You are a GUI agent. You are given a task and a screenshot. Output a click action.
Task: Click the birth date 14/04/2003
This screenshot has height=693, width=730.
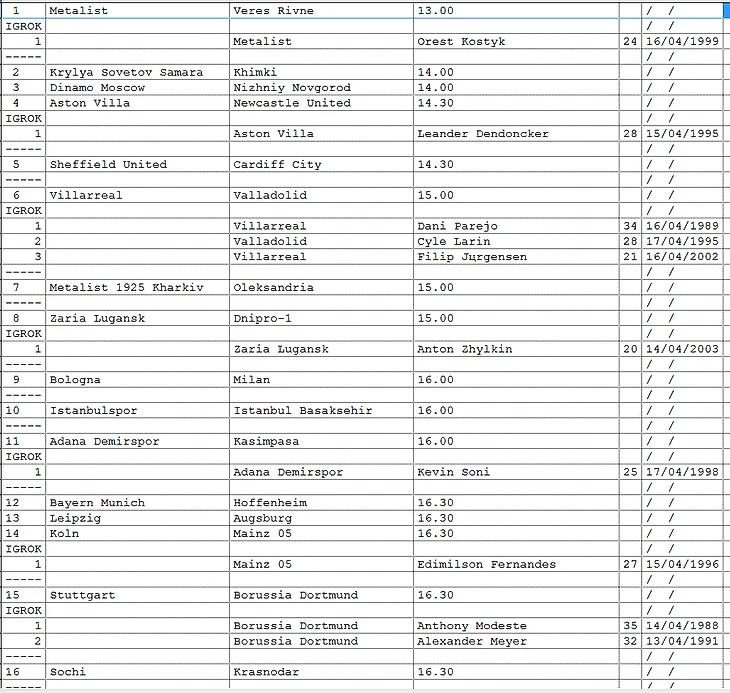point(682,349)
